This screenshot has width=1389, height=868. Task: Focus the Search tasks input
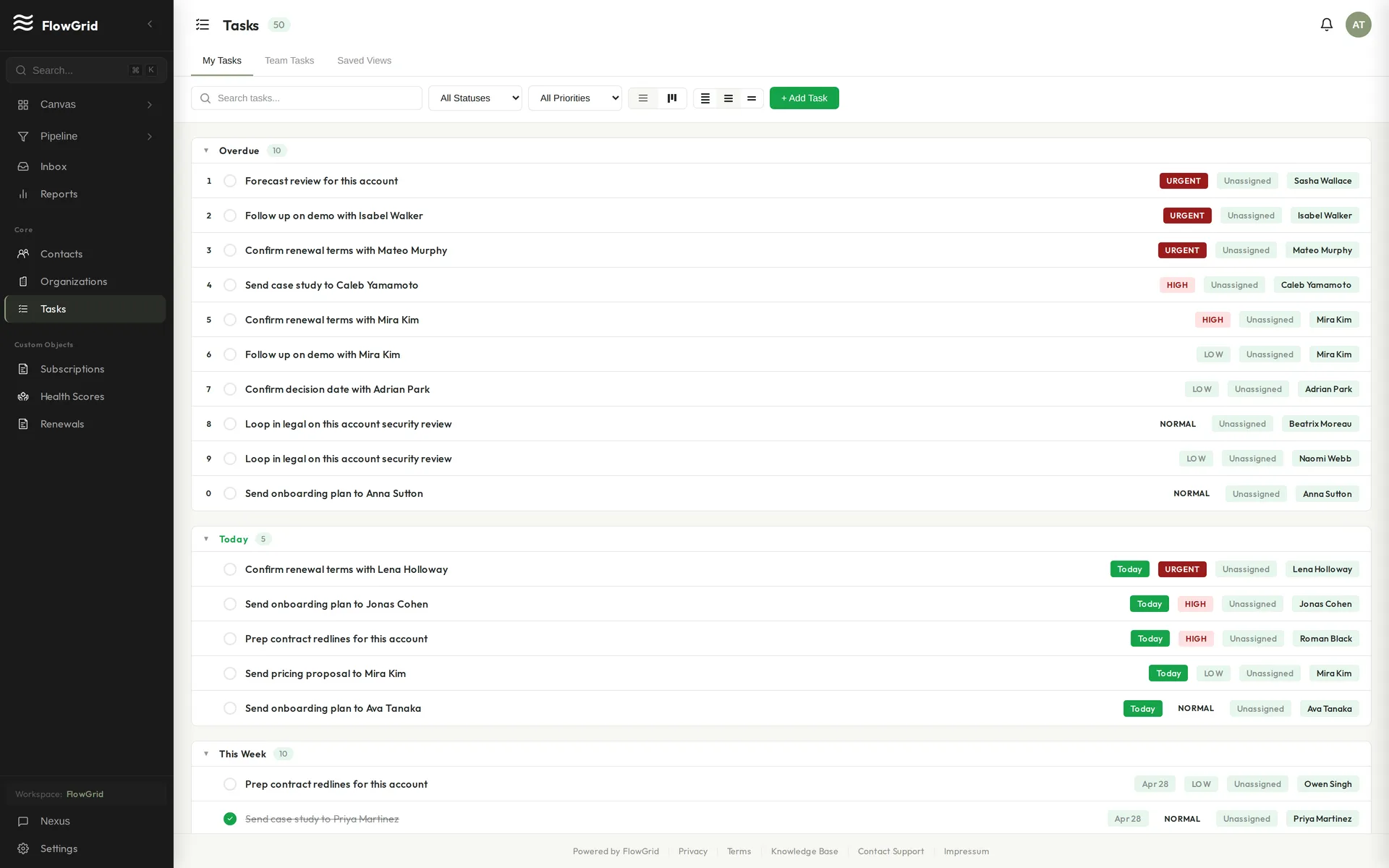click(307, 98)
